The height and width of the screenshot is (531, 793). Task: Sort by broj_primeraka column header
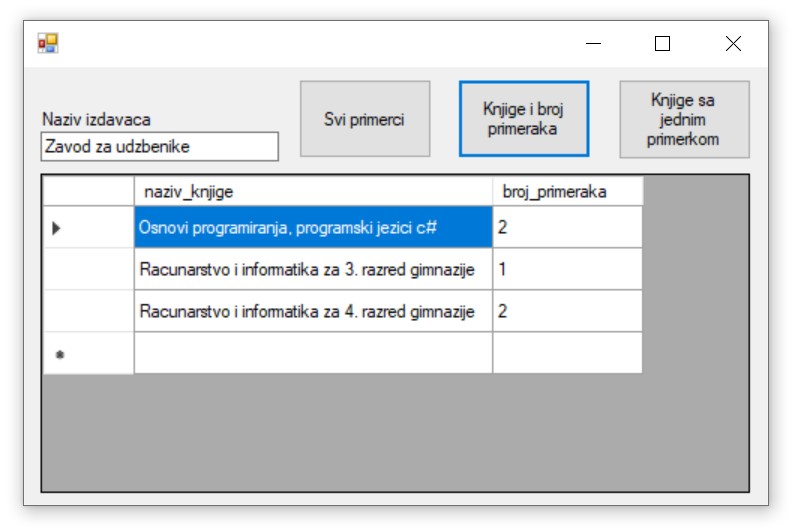pyautogui.click(x=567, y=191)
